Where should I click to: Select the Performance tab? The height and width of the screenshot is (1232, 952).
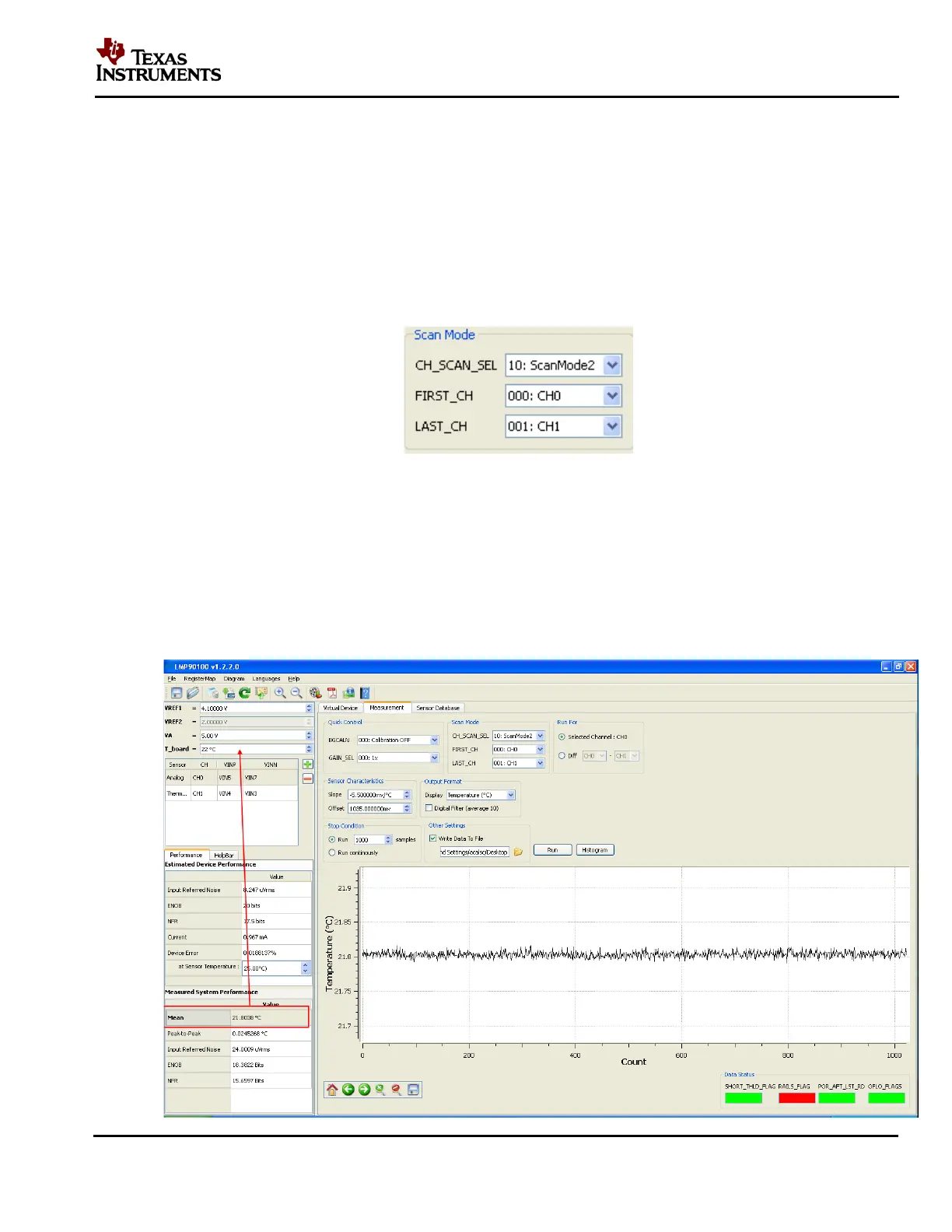[186, 855]
